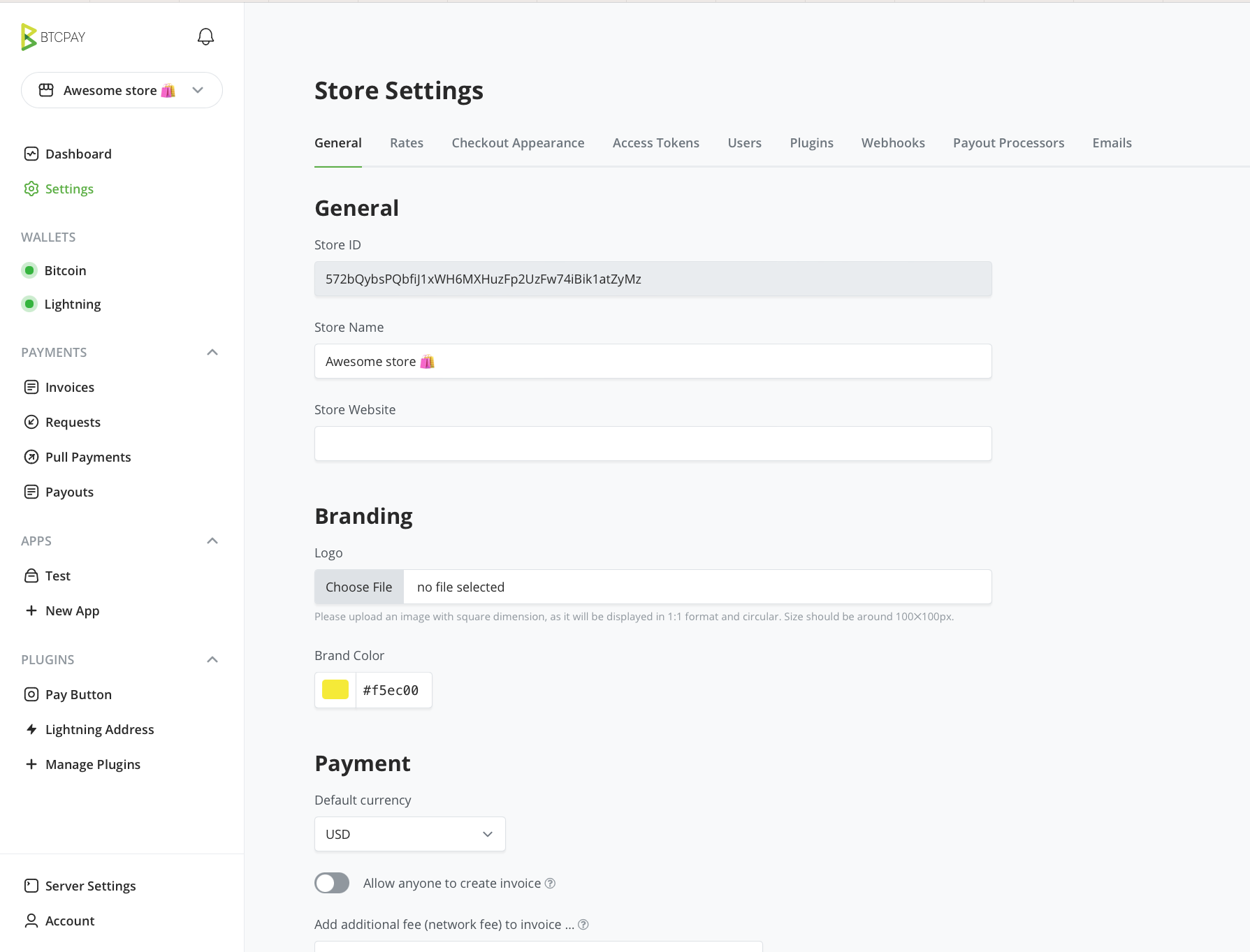This screenshot has width=1250, height=952.
Task: Collapse the APPS section chevron
Action: pyautogui.click(x=212, y=541)
